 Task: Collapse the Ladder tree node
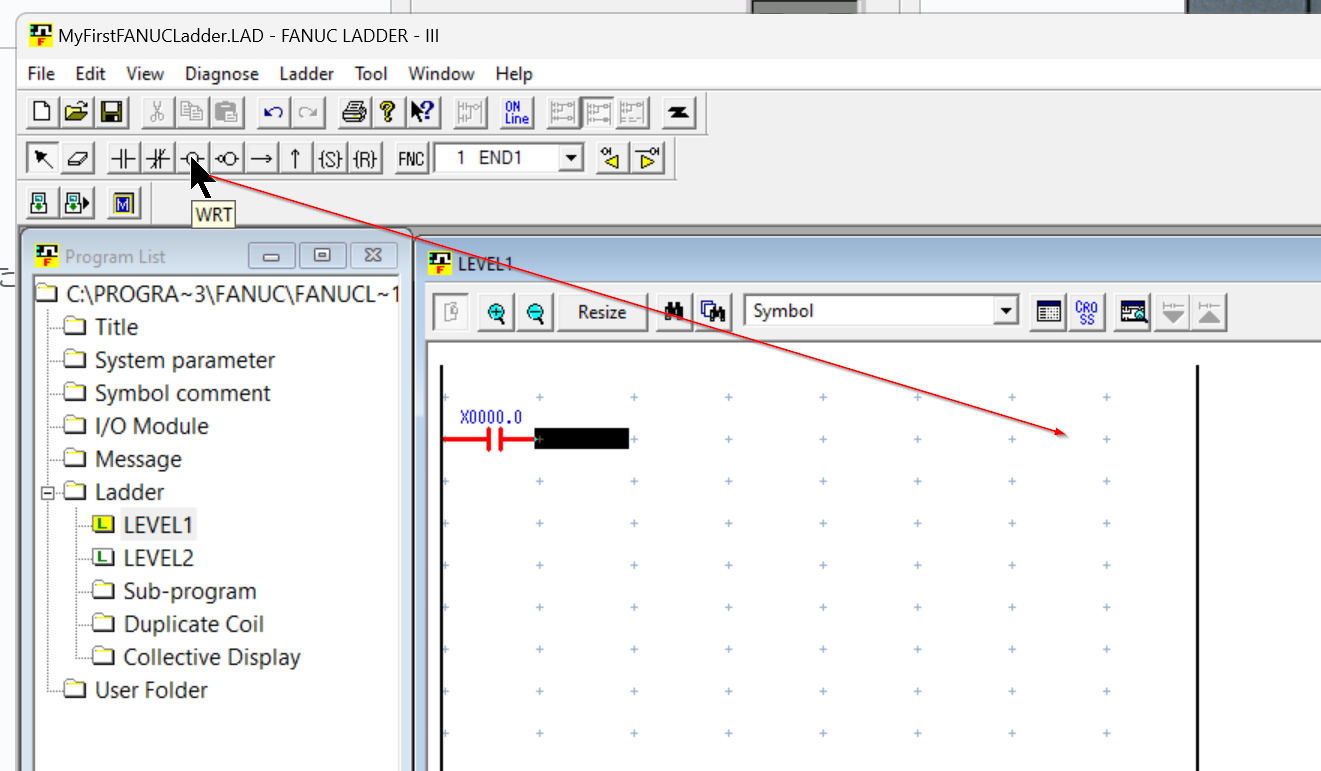47,492
